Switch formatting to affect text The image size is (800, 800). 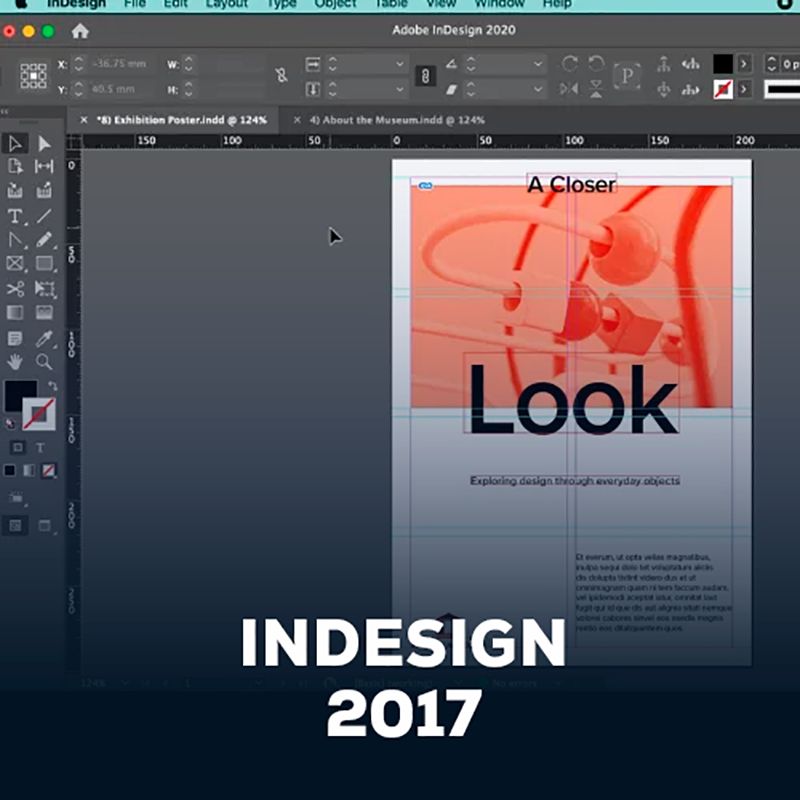pos(41,448)
